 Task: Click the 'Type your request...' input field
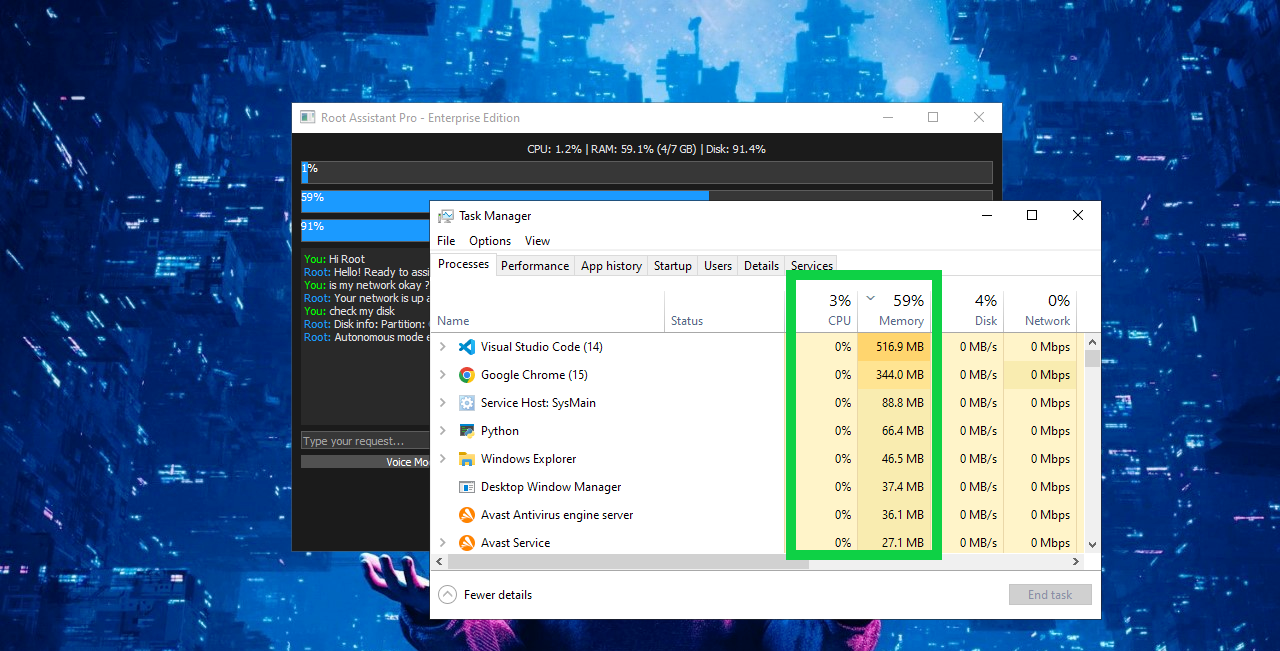366,441
